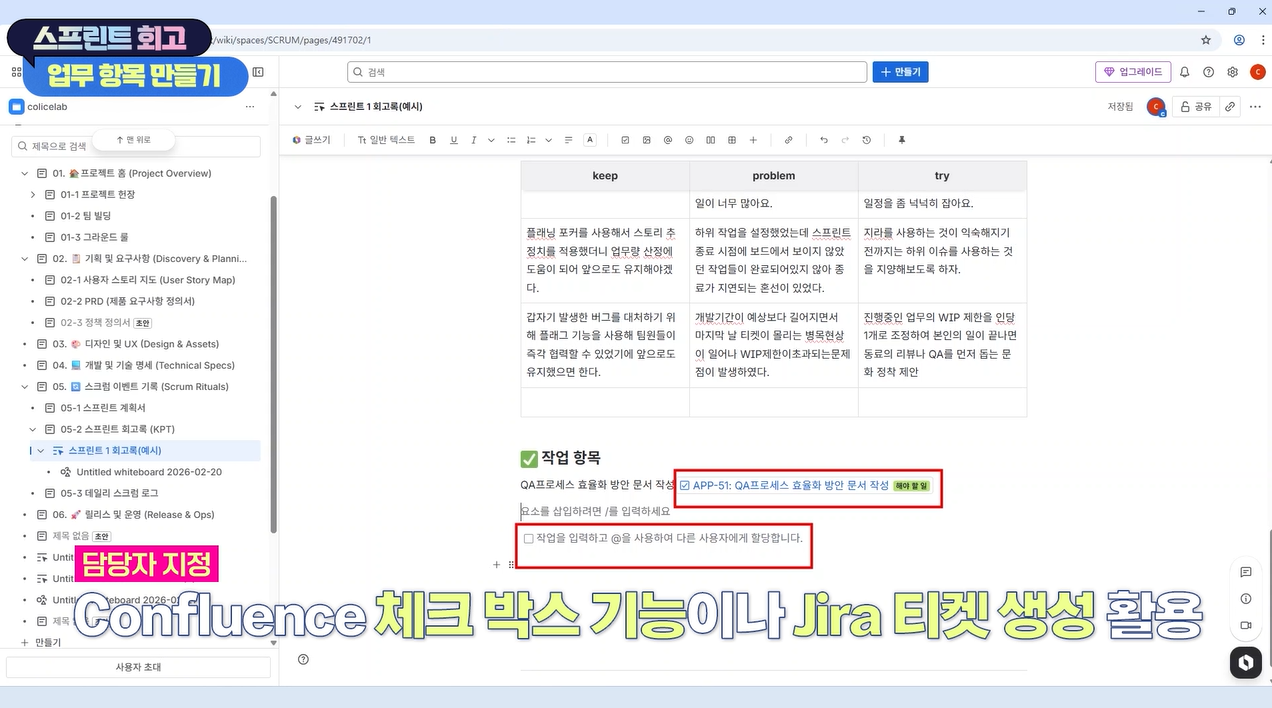Open the 공유 share button
Image resolution: width=1272 pixels, height=708 pixels.
point(1196,106)
